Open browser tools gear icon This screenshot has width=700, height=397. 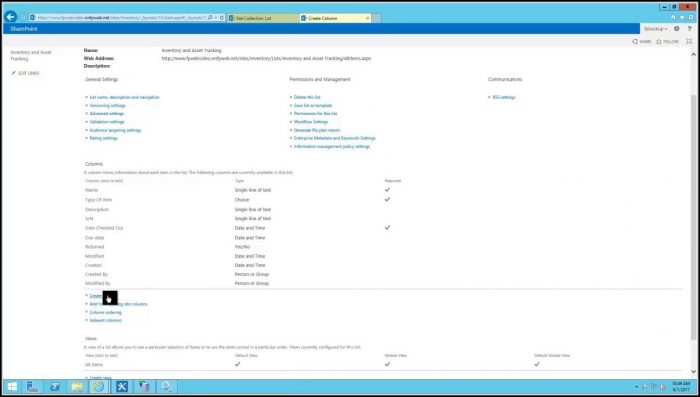coord(690,17)
